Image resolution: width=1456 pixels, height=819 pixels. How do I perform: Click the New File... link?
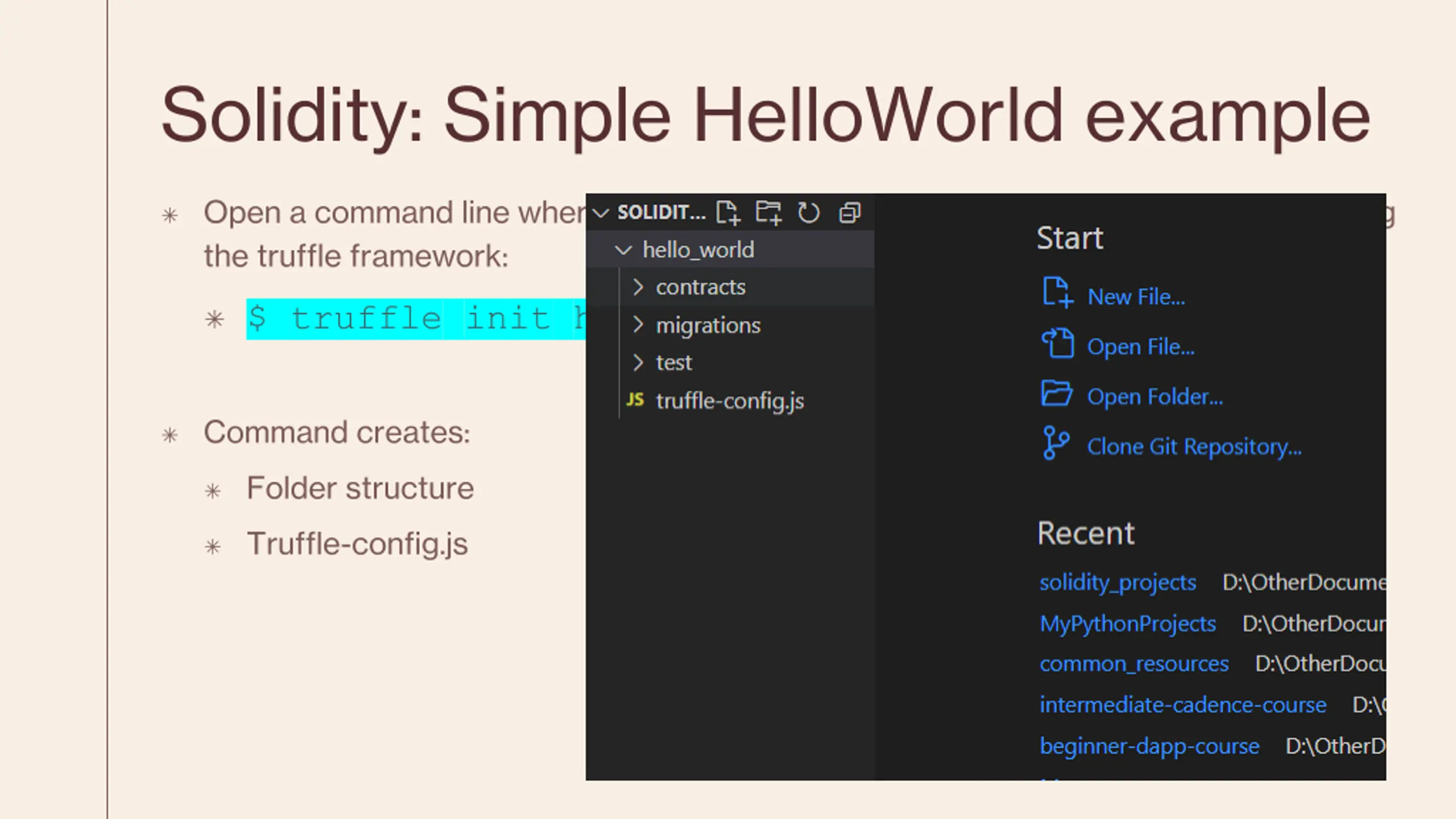point(1136,297)
